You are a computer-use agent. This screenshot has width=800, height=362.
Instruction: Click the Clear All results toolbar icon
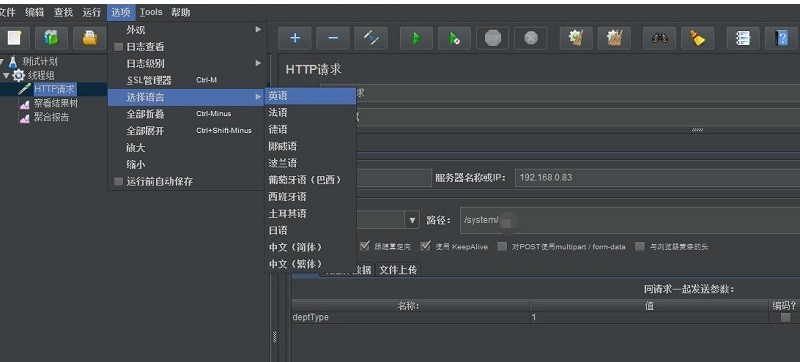point(614,38)
